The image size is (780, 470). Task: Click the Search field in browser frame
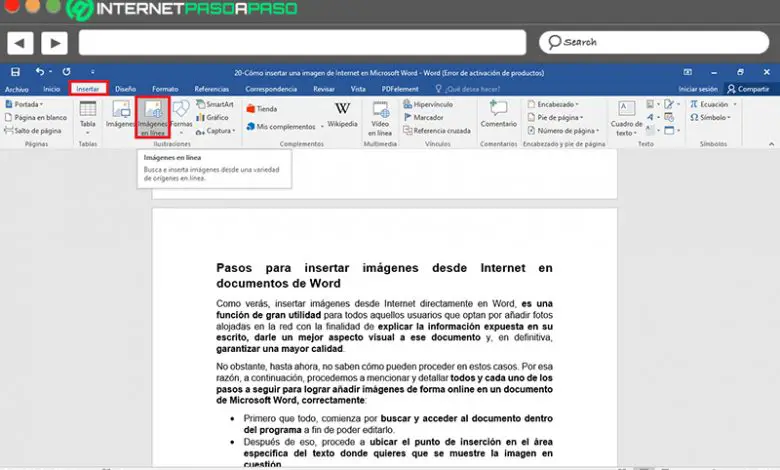click(x=654, y=42)
